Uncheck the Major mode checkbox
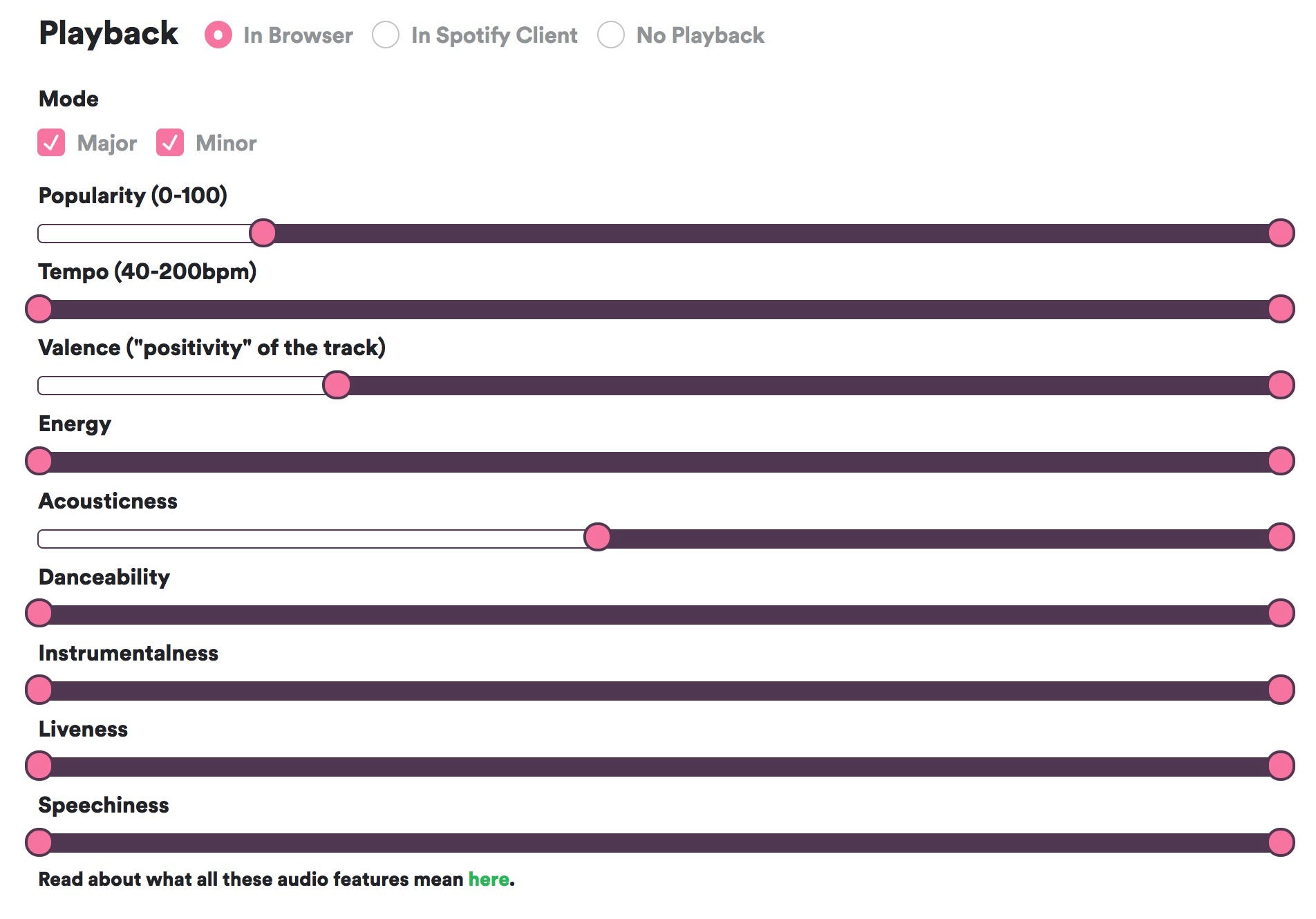Viewport: 1316px width, 919px height. tap(51, 143)
